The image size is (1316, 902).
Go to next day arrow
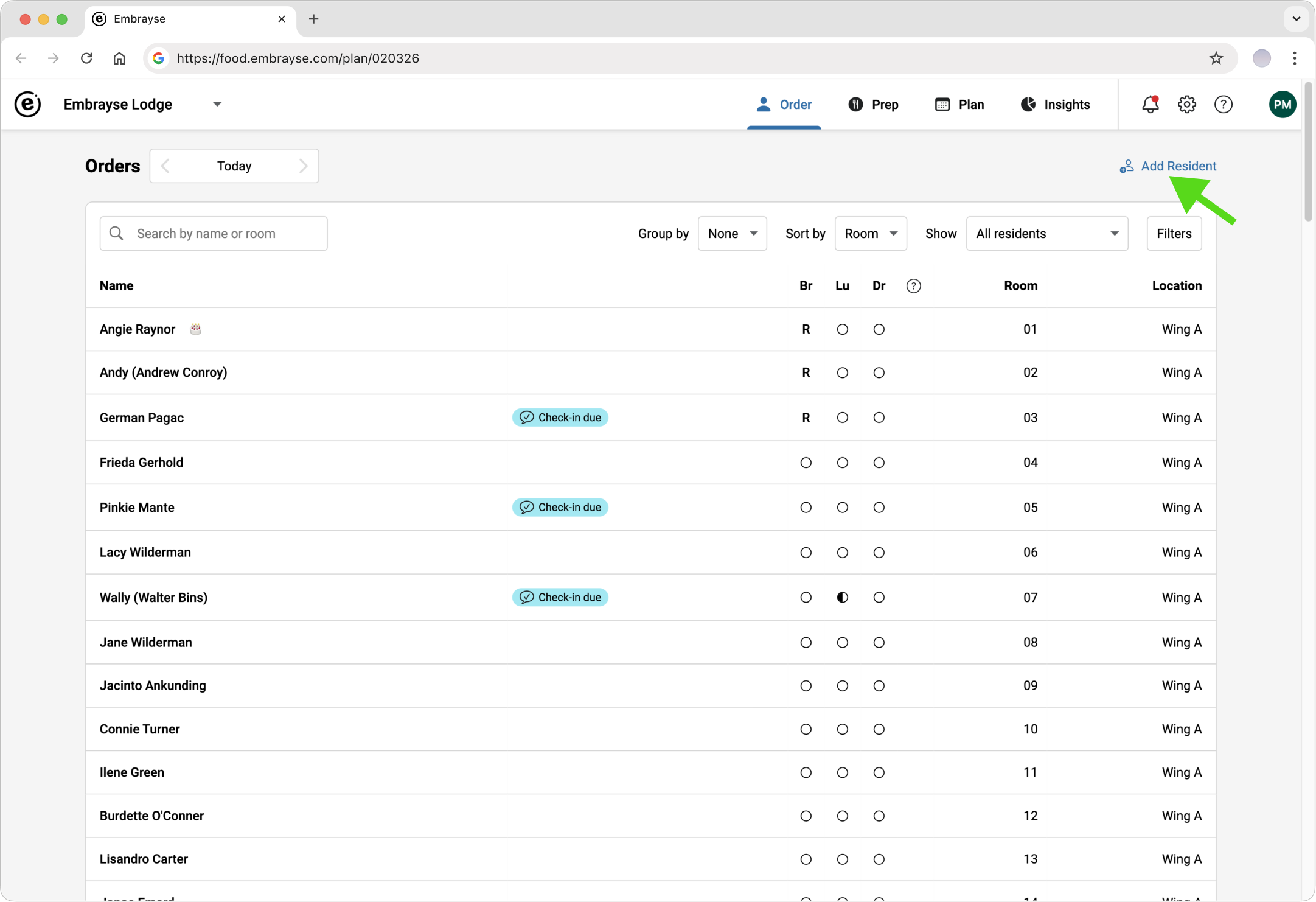coord(303,166)
